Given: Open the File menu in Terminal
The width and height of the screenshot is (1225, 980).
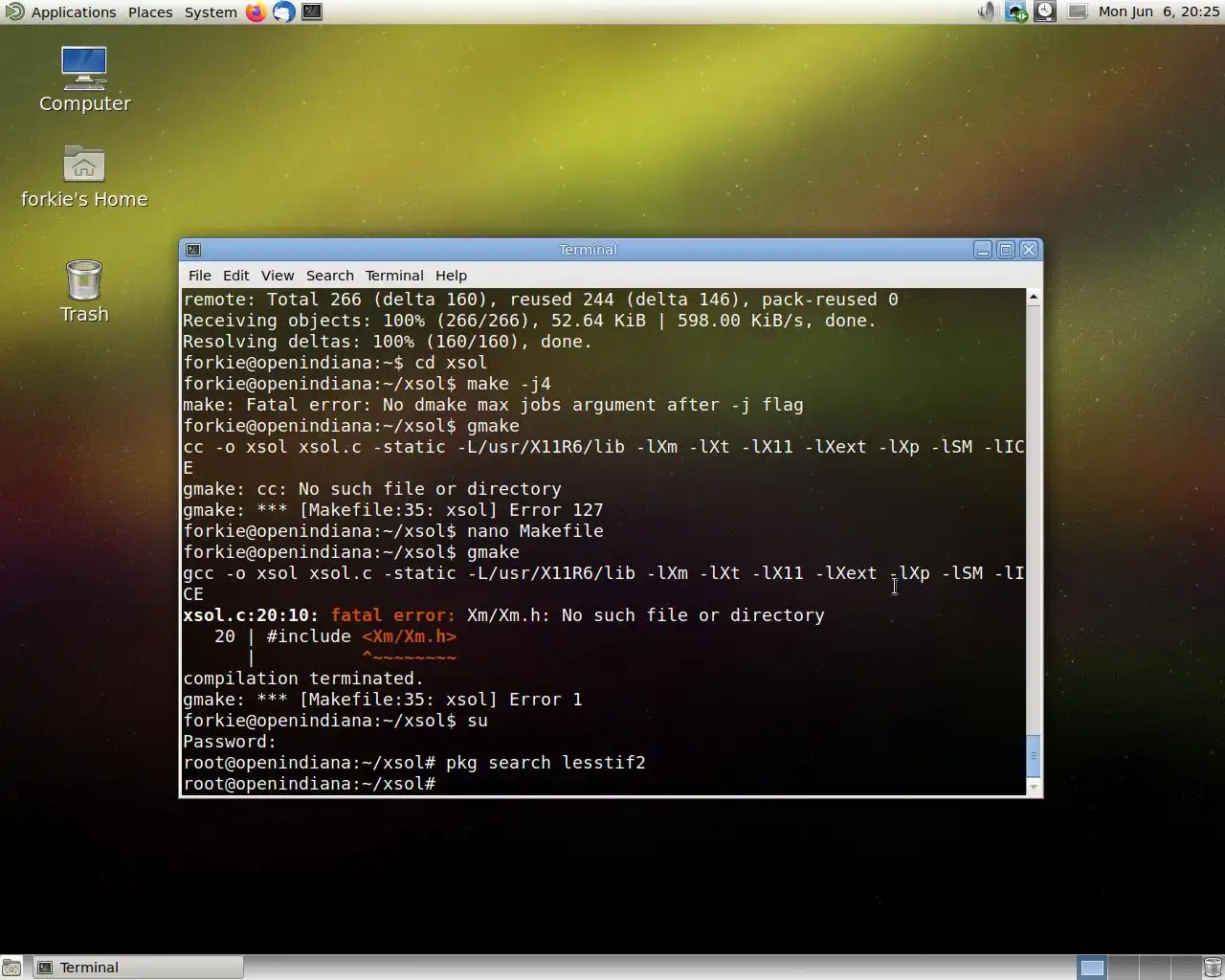Looking at the screenshot, I should (200, 276).
